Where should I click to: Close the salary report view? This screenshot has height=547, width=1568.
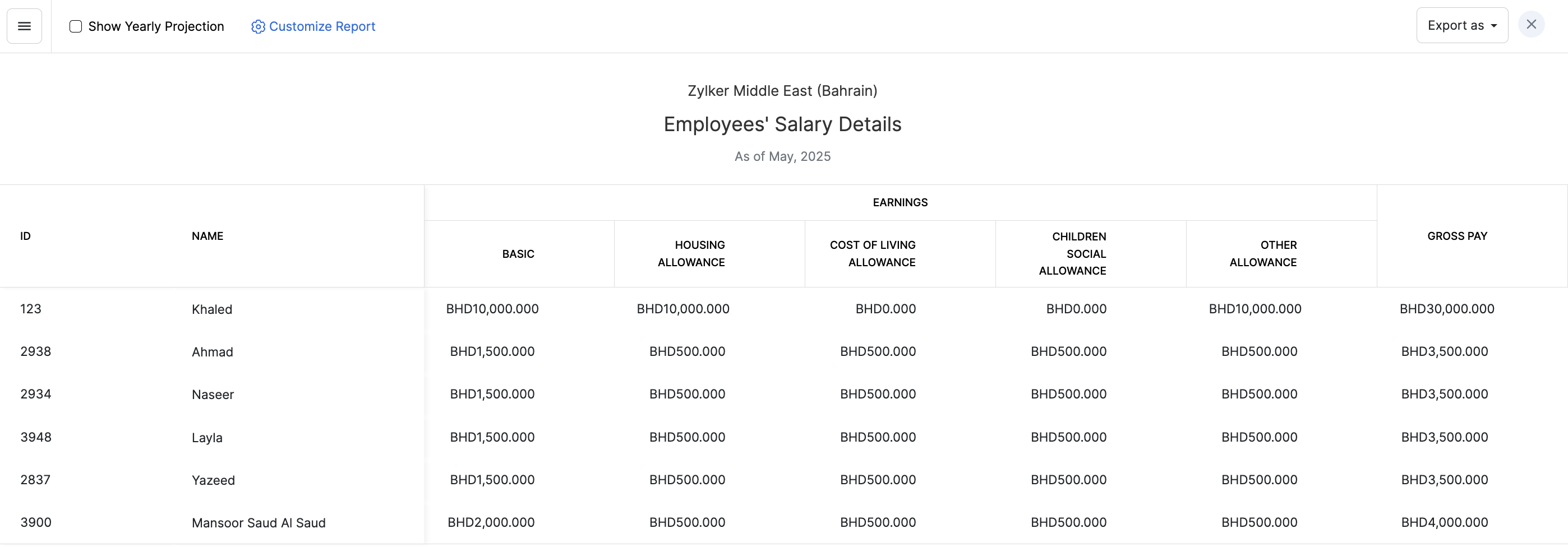[x=1531, y=25]
